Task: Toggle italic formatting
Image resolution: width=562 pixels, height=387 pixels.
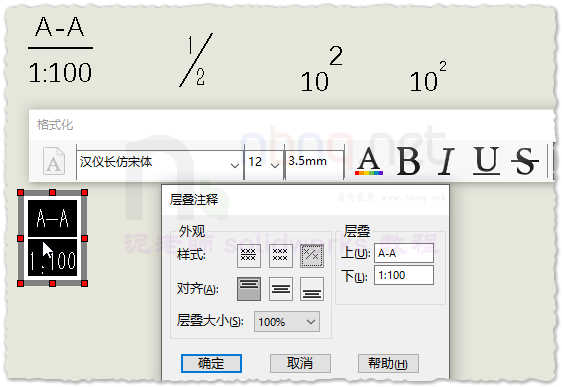Action: pyautogui.click(x=446, y=161)
